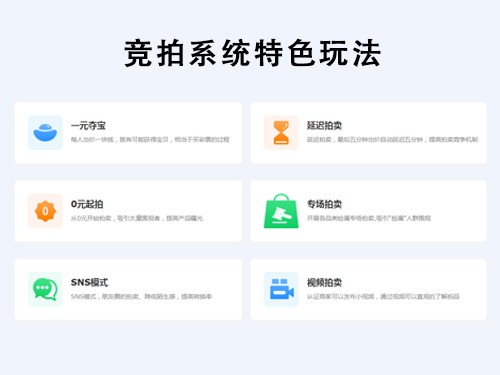500x375 pixels.
Task: Open the 0元起拍 feature title
Action: coord(87,204)
